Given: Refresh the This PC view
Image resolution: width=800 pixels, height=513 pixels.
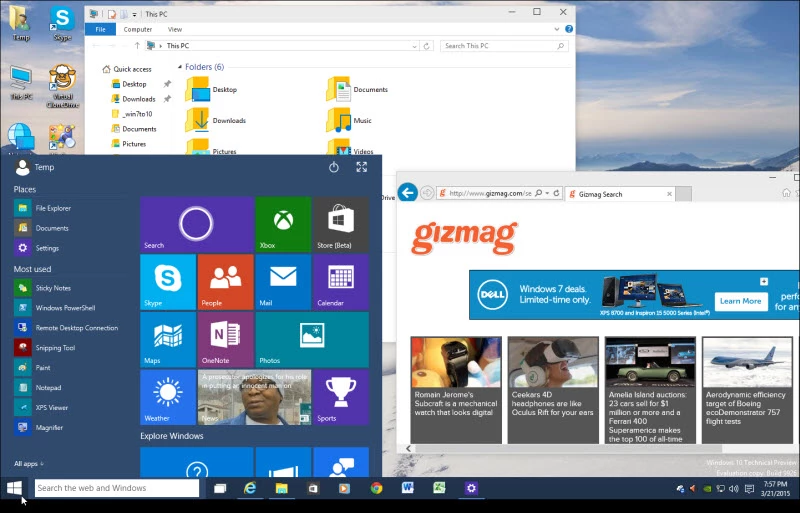Looking at the screenshot, I should point(427,46).
